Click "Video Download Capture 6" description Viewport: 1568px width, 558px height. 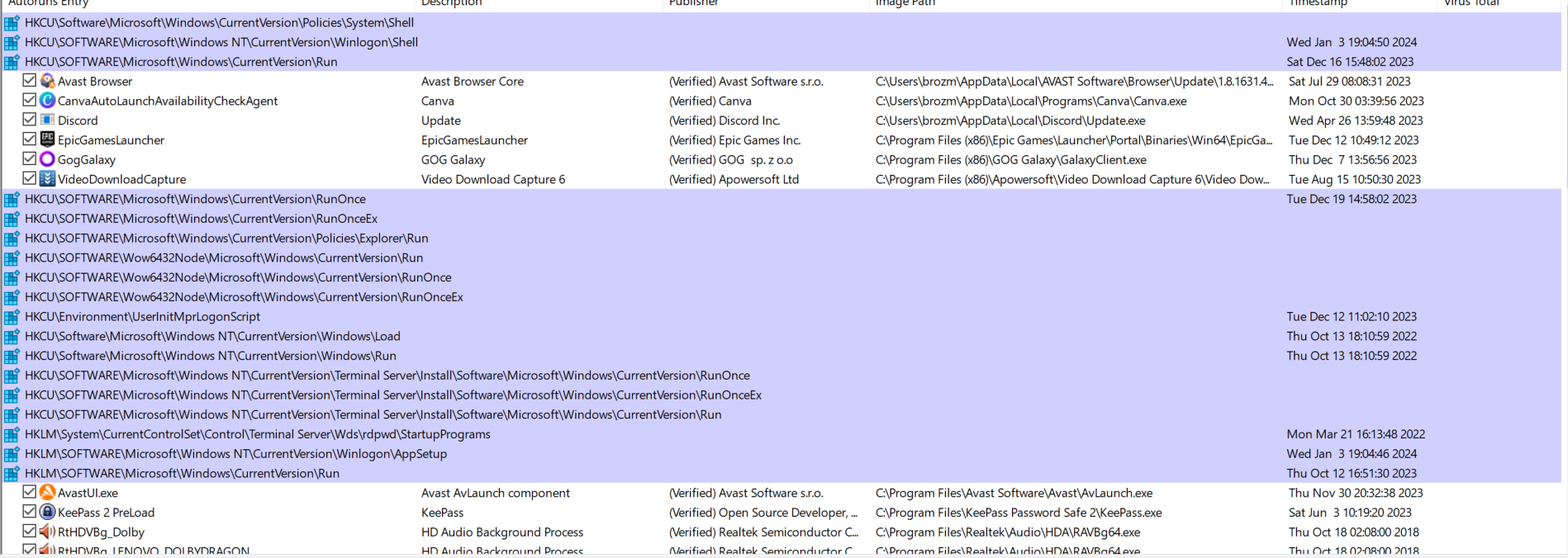click(x=493, y=179)
